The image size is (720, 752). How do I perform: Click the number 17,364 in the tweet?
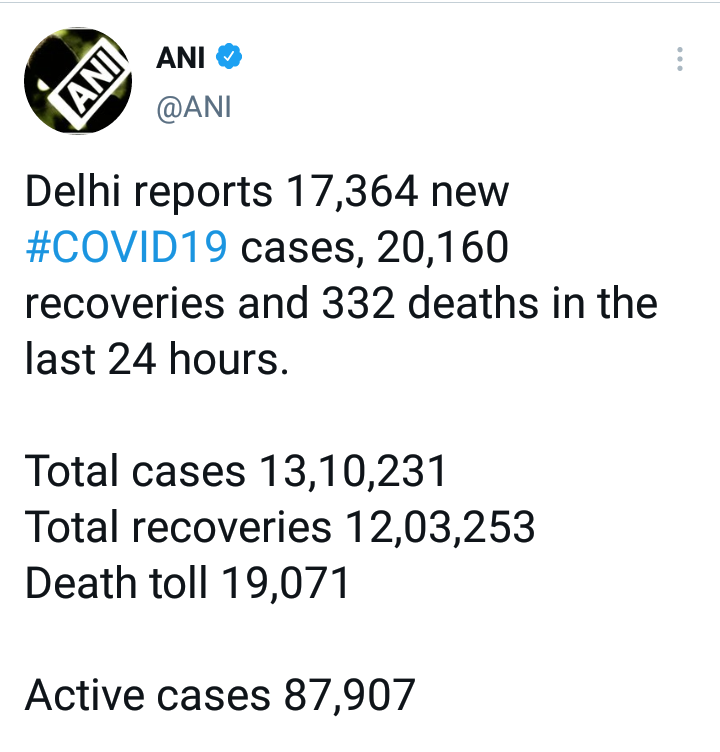351,192
